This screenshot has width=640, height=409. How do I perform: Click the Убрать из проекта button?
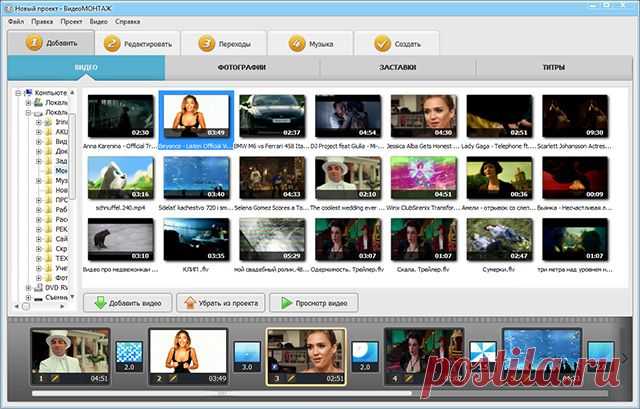coord(220,303)
